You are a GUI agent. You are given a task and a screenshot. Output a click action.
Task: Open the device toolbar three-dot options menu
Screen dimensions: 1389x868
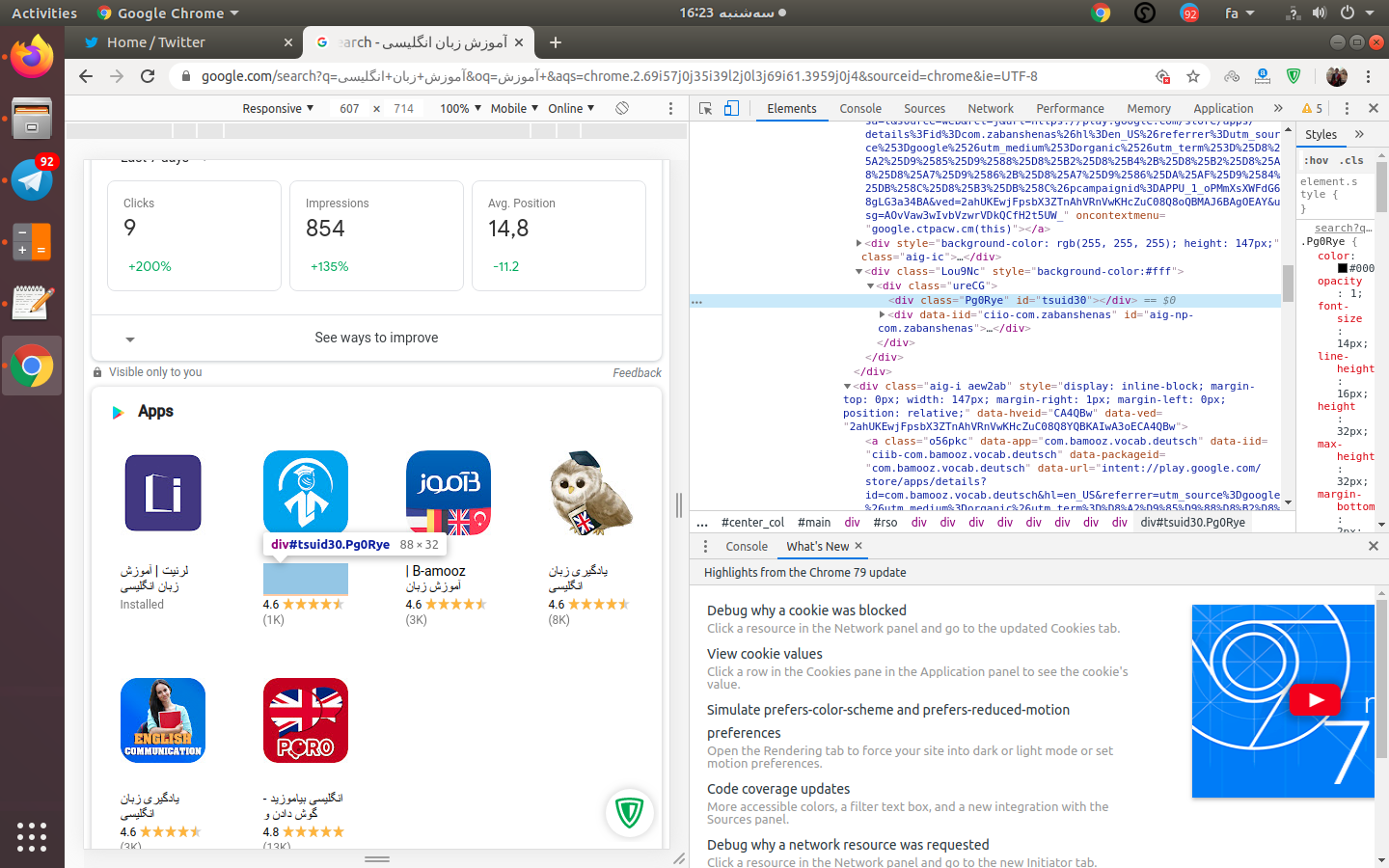[670, 108]
